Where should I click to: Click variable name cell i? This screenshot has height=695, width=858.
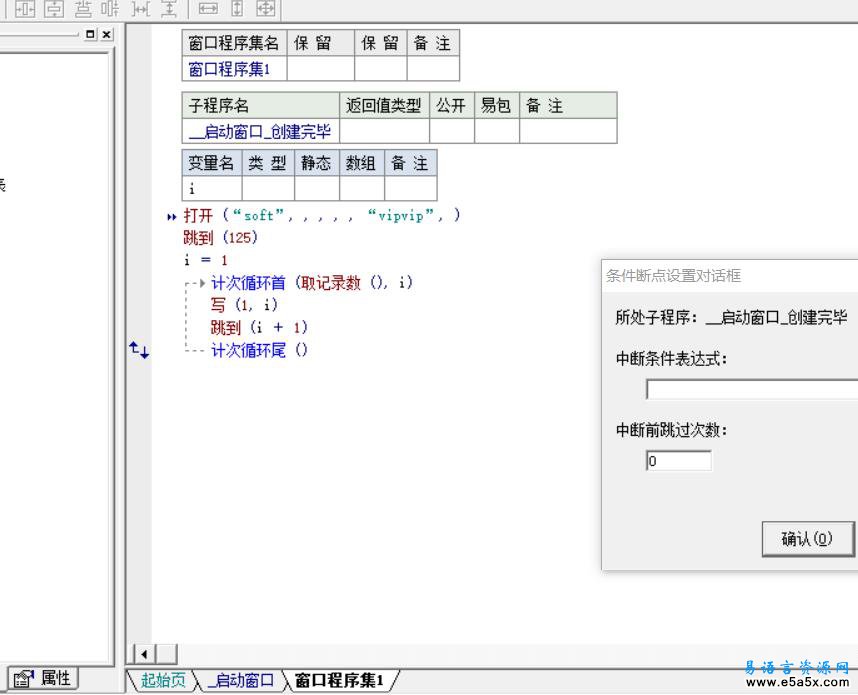click(x=212, y=189)
